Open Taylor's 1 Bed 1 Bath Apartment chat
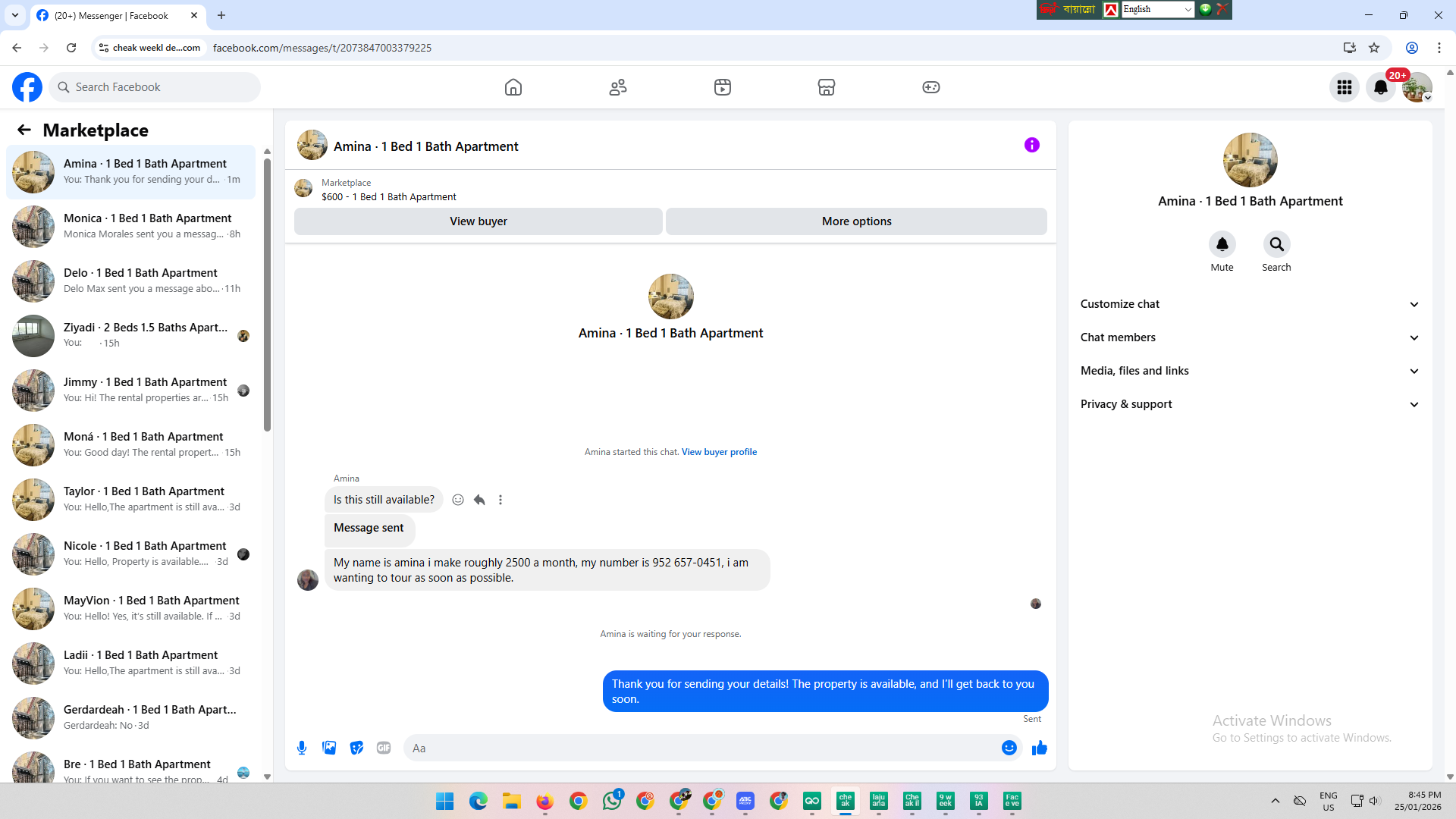Screen dimensions: 1456x819 130,500
